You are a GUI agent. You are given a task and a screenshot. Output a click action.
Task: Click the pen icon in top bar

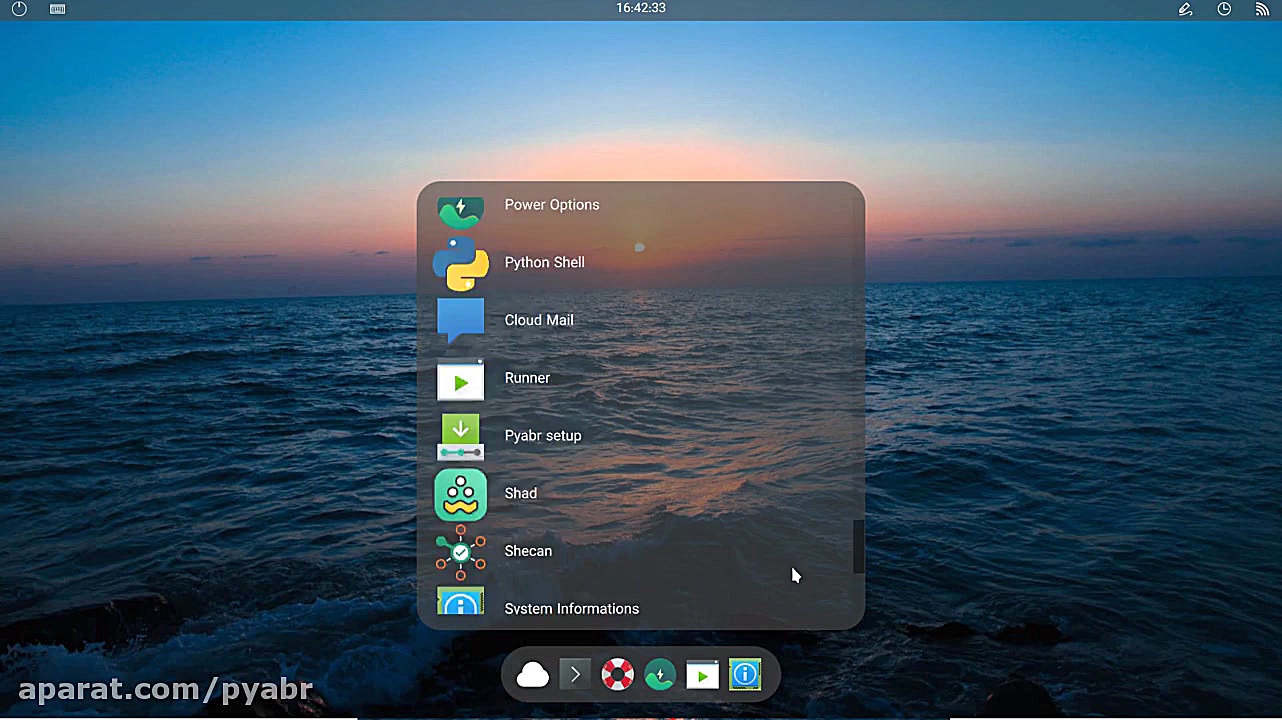coord(1185,9)
